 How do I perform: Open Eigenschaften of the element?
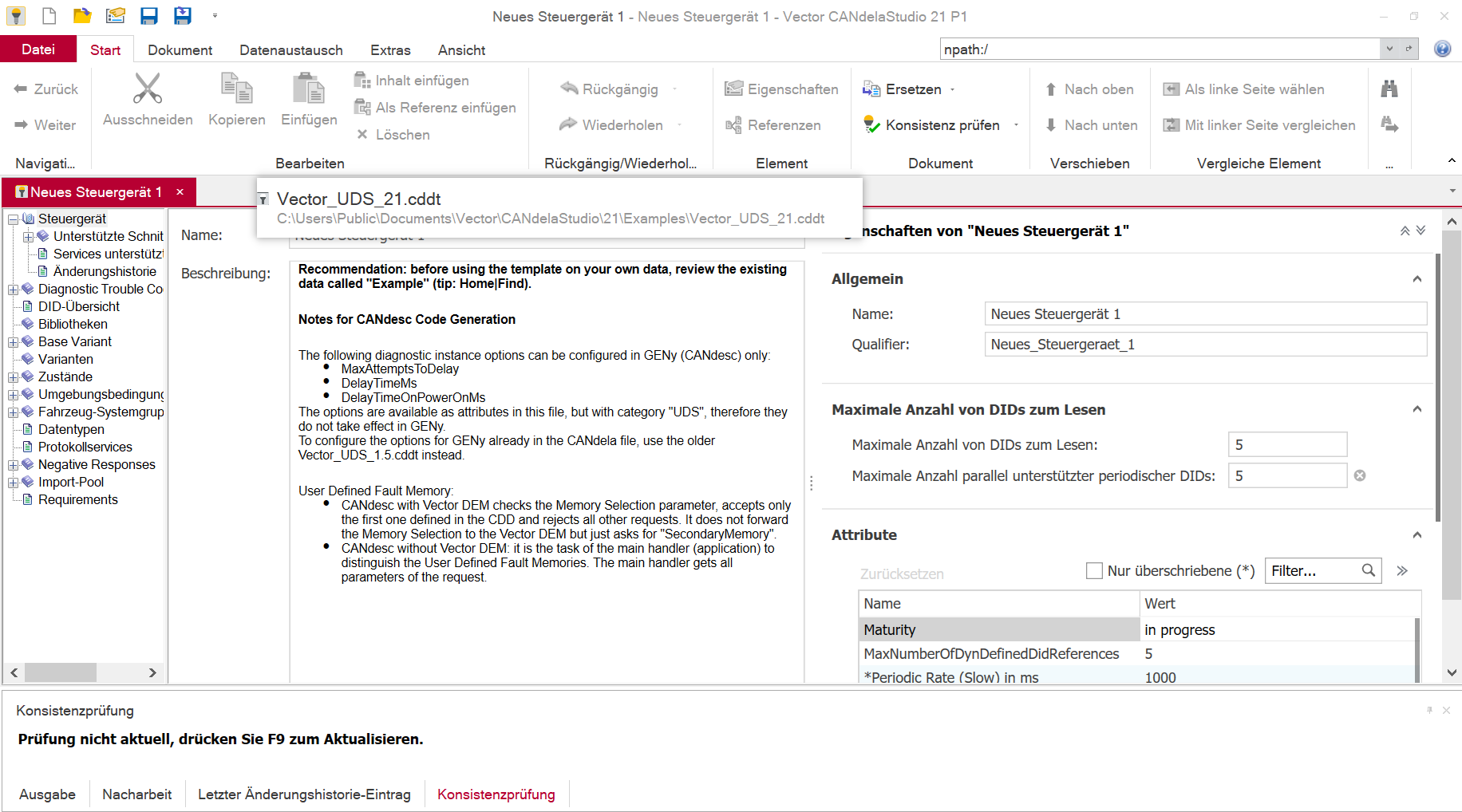[782, 89]
